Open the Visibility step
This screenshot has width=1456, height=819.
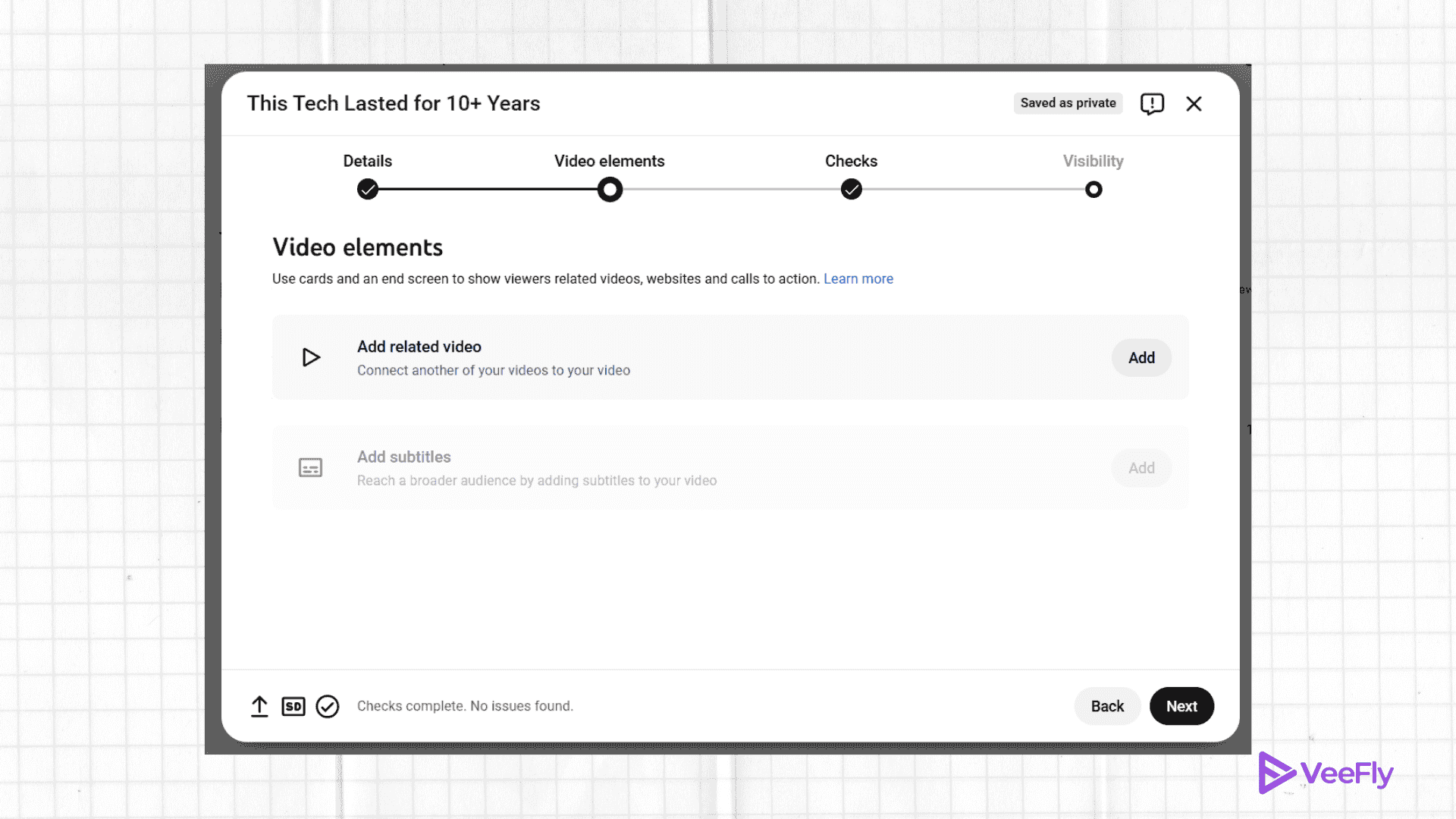(1094, 189)
